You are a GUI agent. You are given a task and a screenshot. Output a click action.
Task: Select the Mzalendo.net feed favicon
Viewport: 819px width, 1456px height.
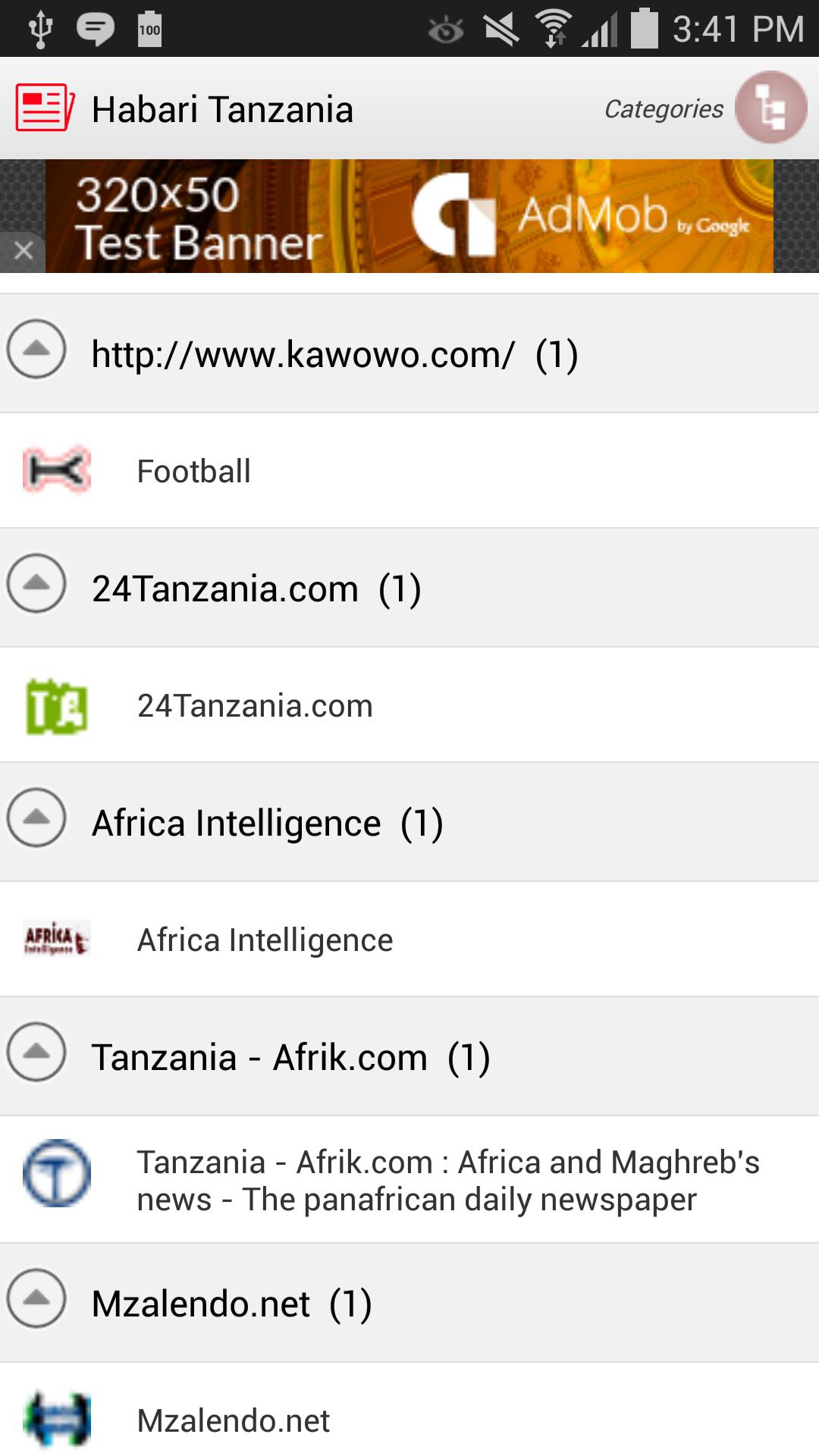[55, 1421]
